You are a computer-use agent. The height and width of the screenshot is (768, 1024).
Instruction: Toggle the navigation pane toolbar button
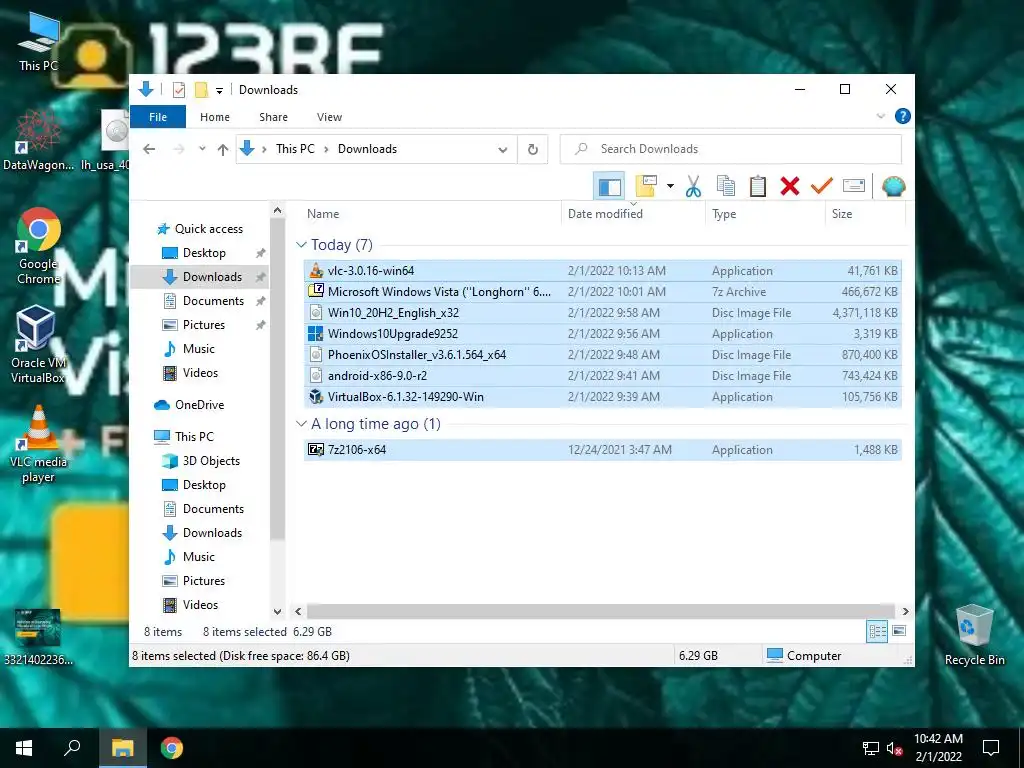pyautogui.click(x=609, y=187)
